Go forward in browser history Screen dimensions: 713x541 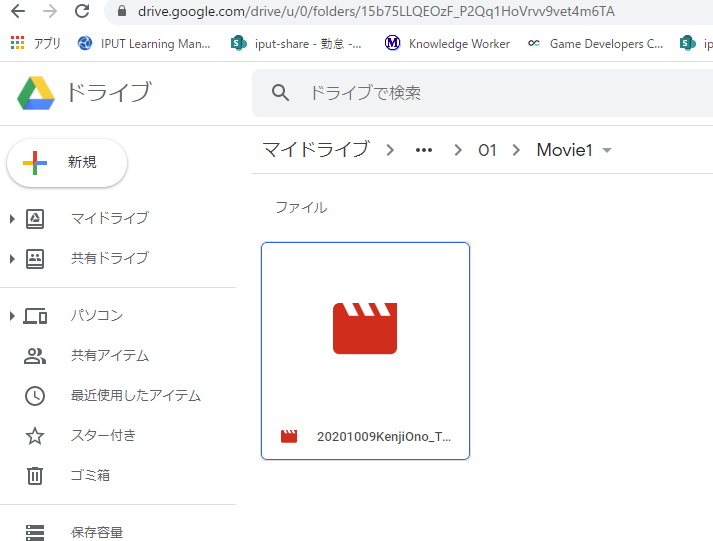(x=50, y=11)
